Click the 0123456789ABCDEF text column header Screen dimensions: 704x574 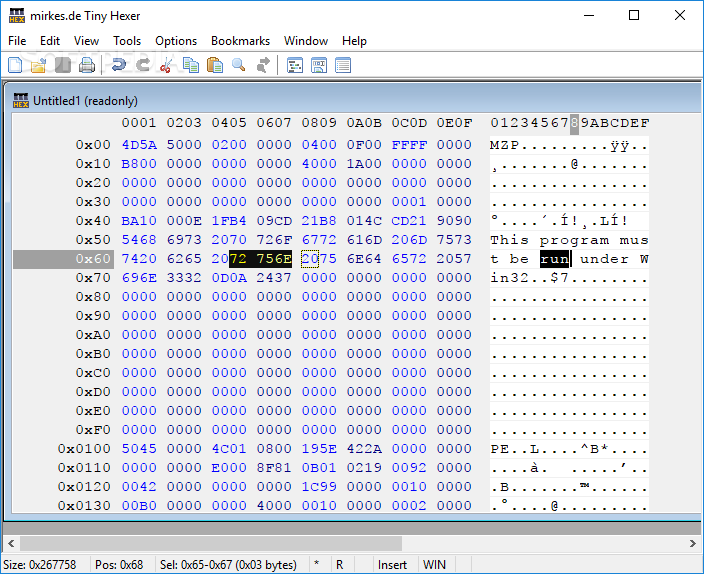(x=570, y=123)
